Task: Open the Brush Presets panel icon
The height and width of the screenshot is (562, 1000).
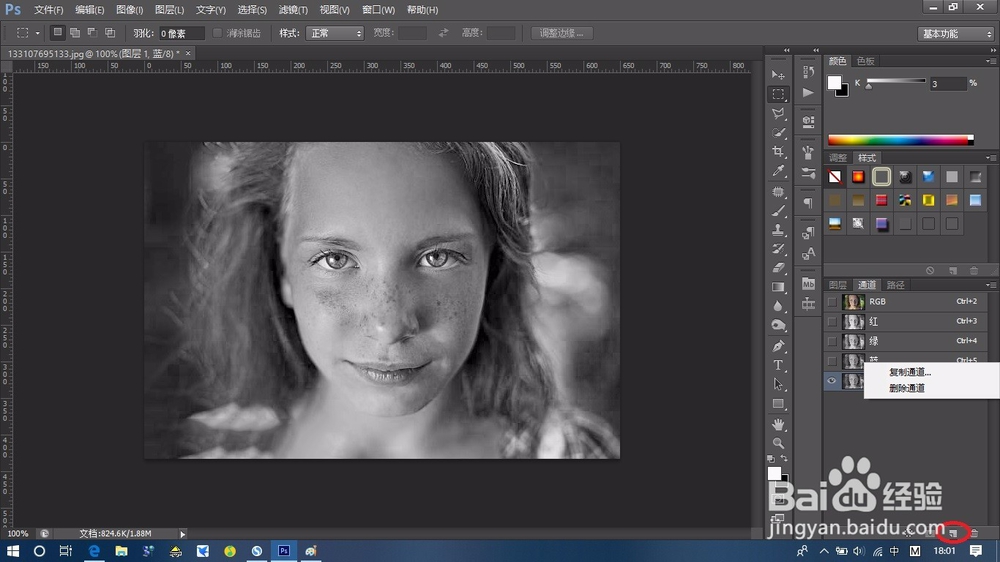Action: [808, 173]
